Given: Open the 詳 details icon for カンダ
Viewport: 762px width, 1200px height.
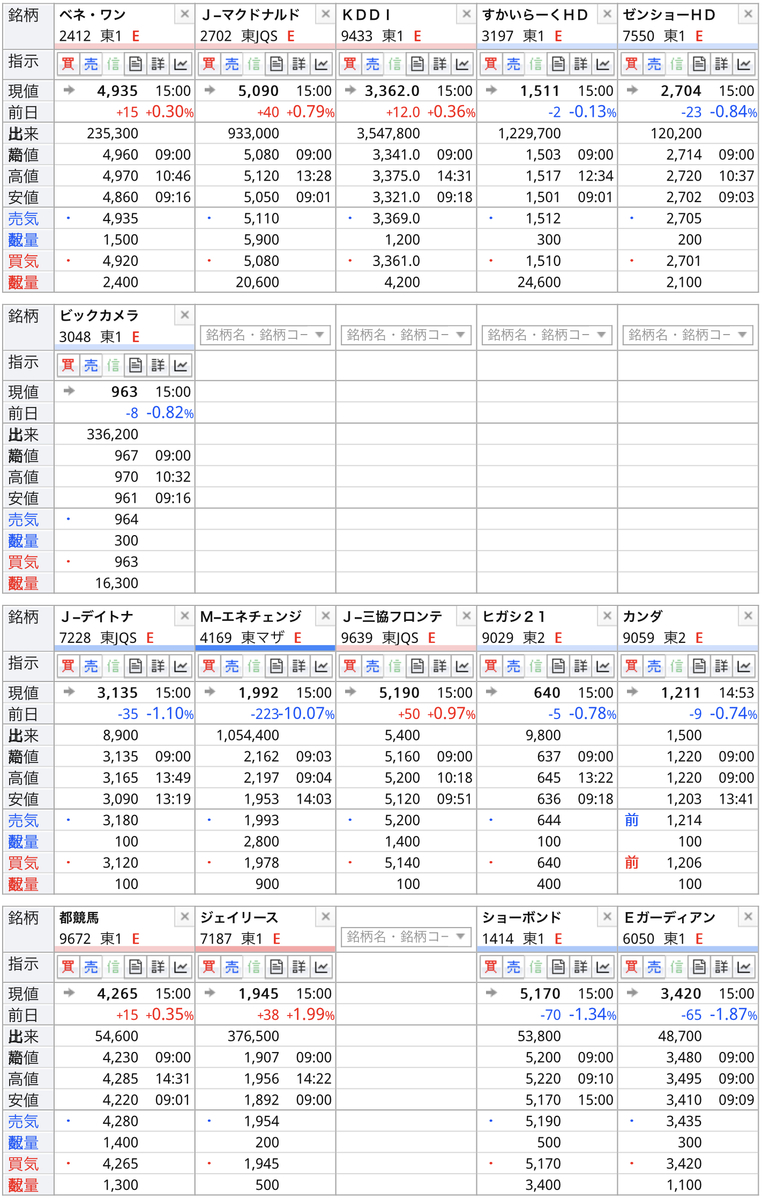Looking at the screenshot, I should 722,666.
